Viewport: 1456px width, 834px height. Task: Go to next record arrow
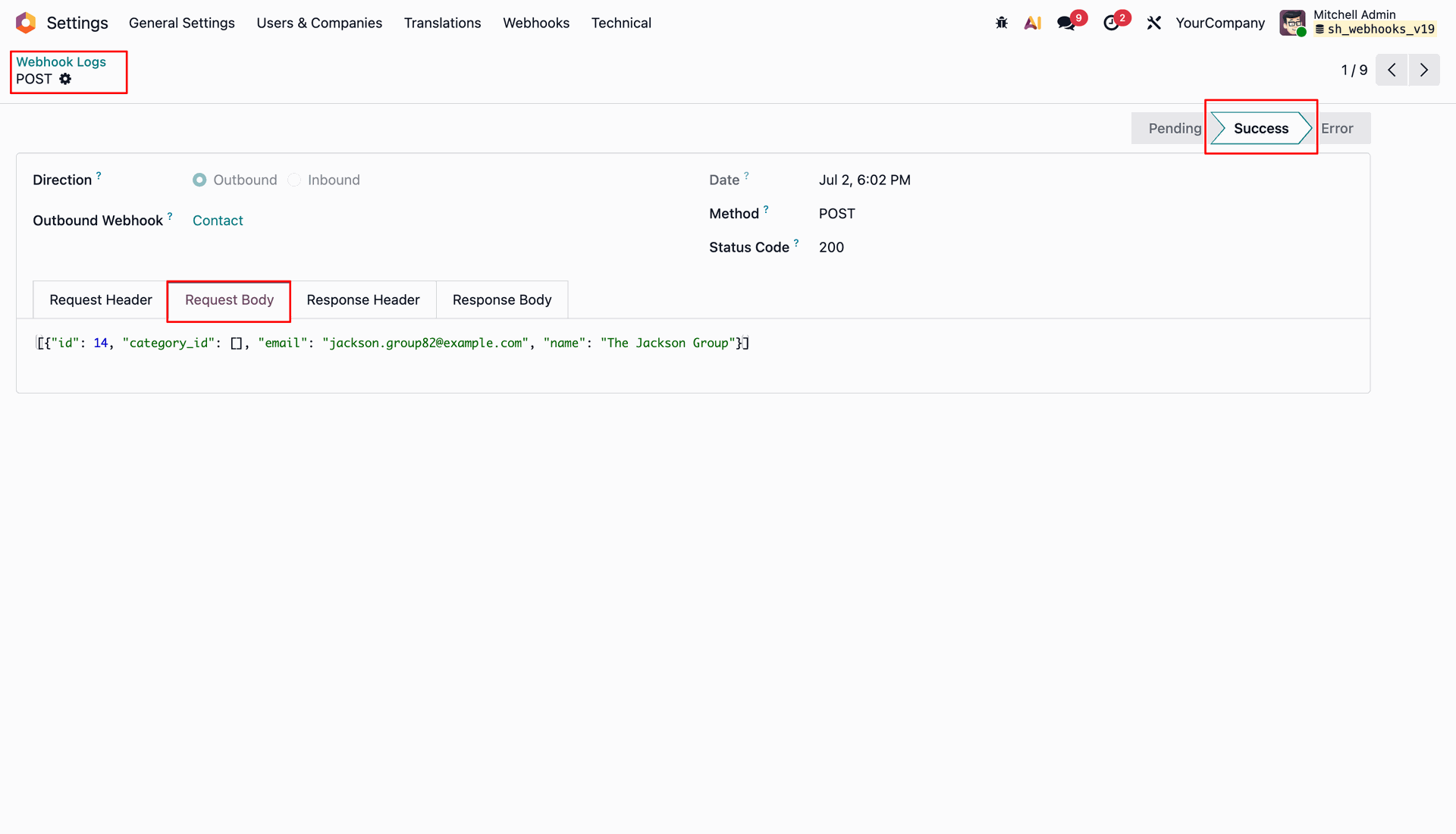click(x=1424, y=70)
